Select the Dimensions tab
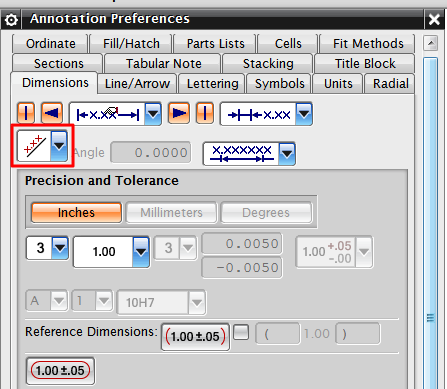Screen dimensions: 447x389 coord(55,83)
